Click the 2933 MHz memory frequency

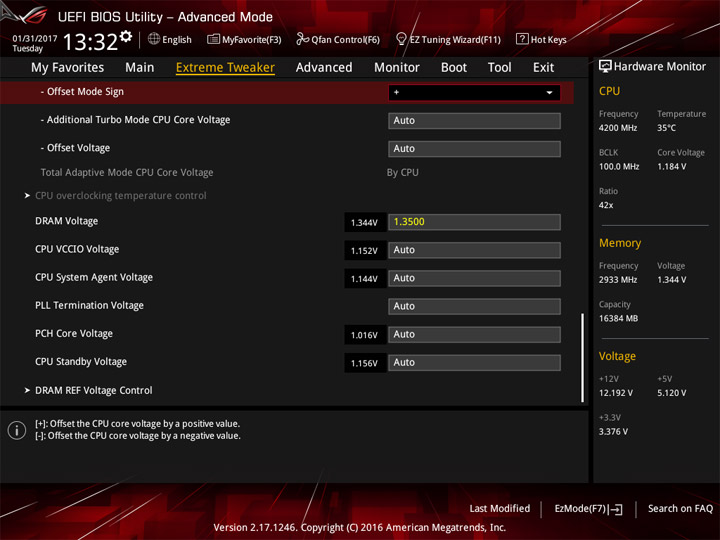618,280
